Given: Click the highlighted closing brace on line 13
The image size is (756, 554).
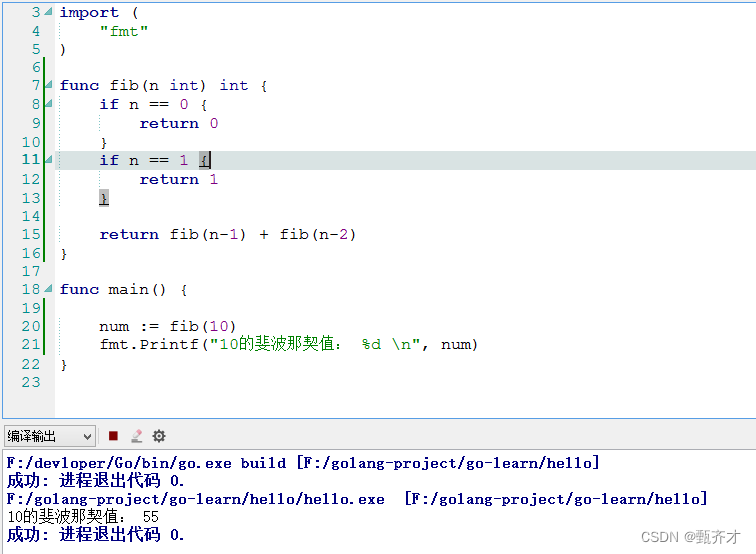Looking at the screenshot, I should pyautogui.click(x=104, y=198).
